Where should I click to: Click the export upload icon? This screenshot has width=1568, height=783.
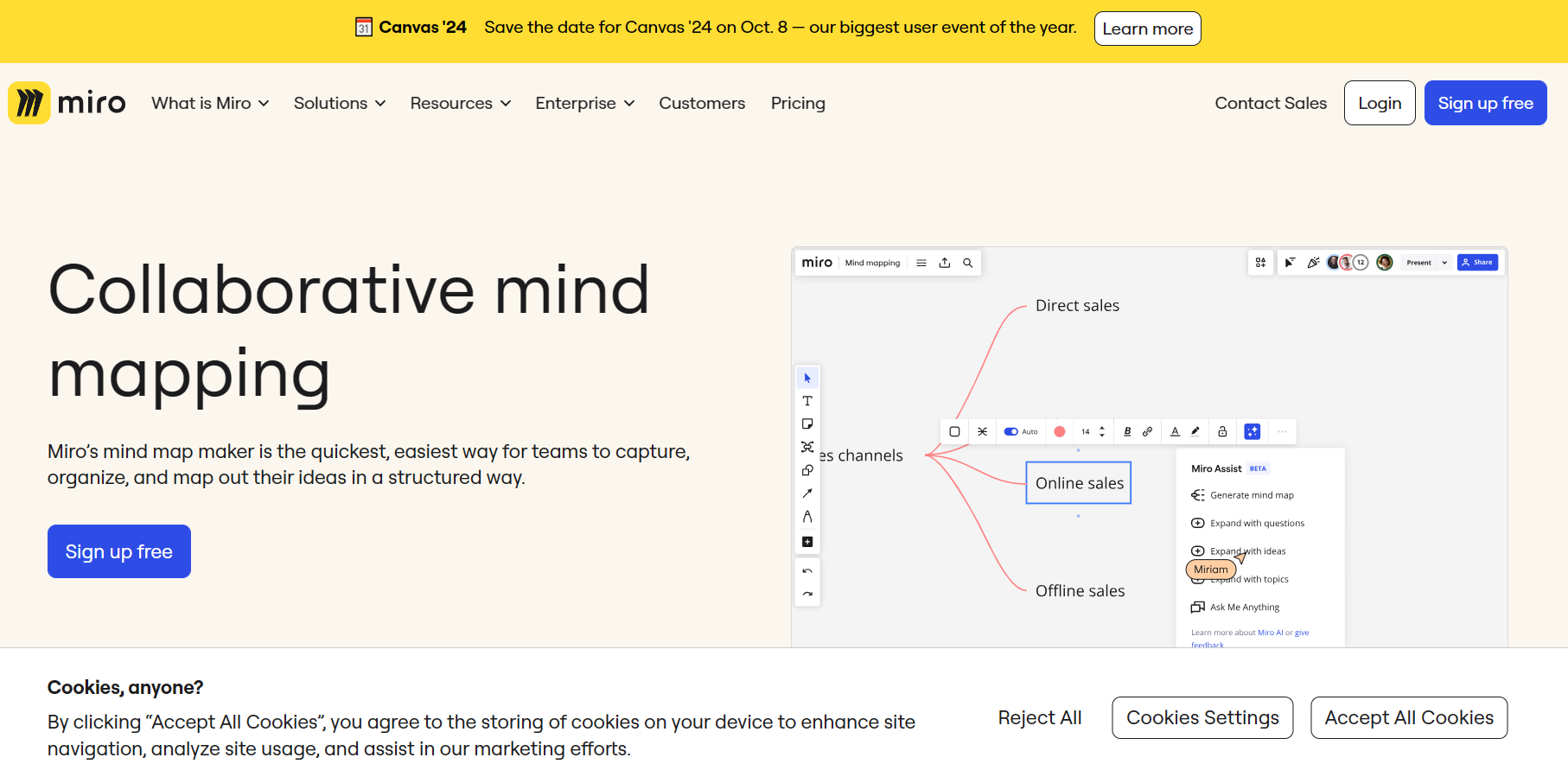pyautogui.click(x=945, y=263)
